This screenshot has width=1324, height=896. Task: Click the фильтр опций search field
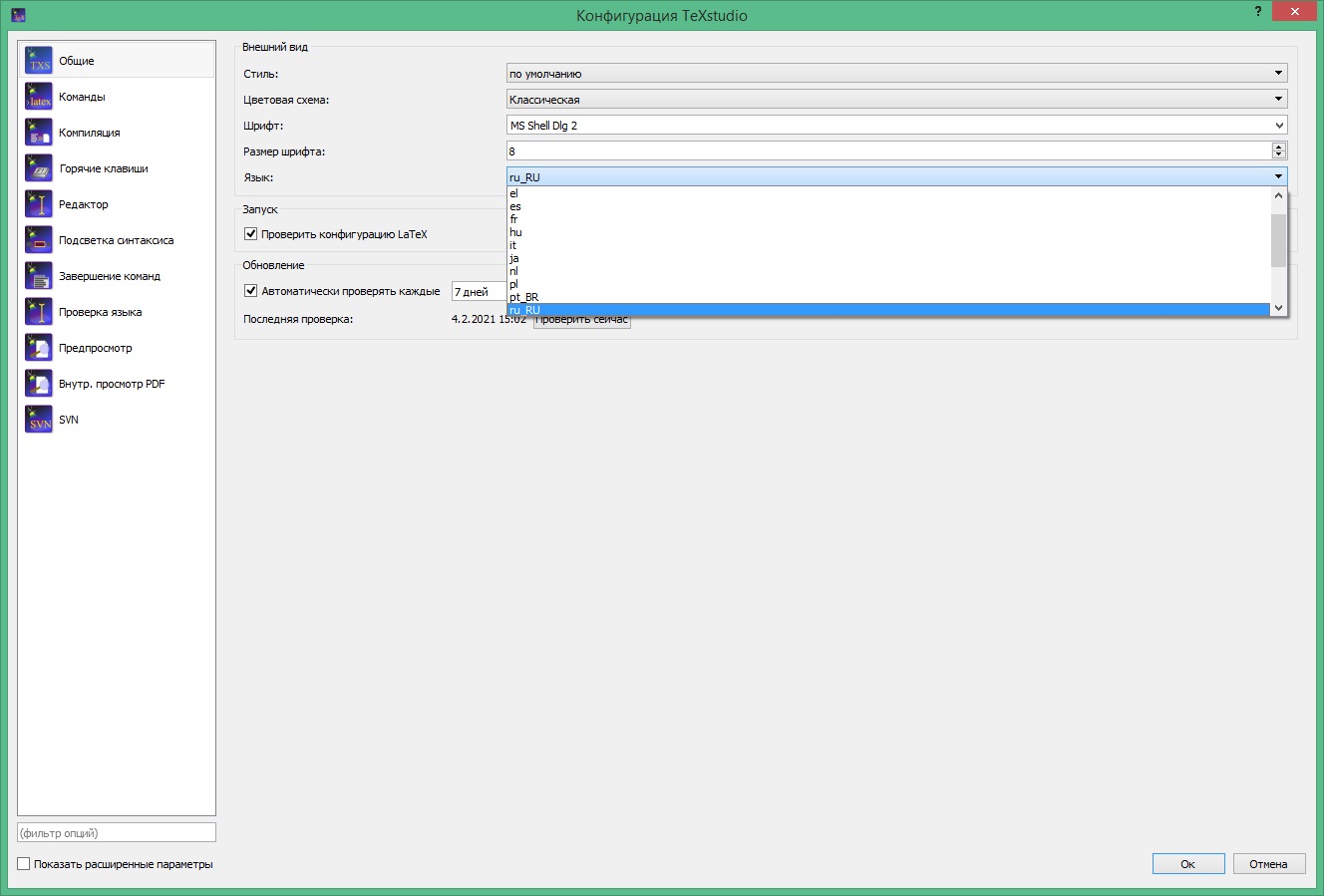click(x=117, y=832)
